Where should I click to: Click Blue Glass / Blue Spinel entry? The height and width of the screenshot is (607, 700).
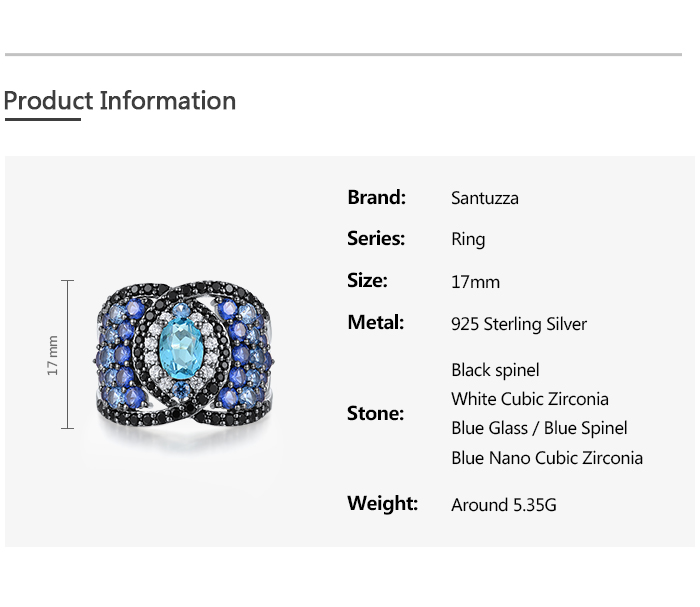tap(539, 428)
